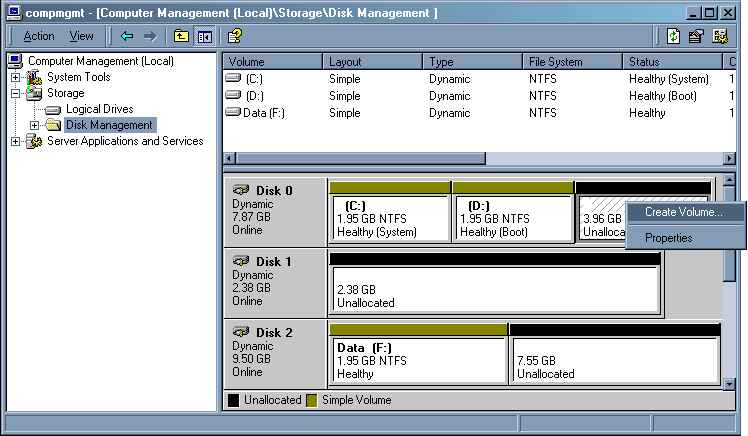Select the Logical Drives tree item
This screenshot has width=748, height=436.
(100, 109)
